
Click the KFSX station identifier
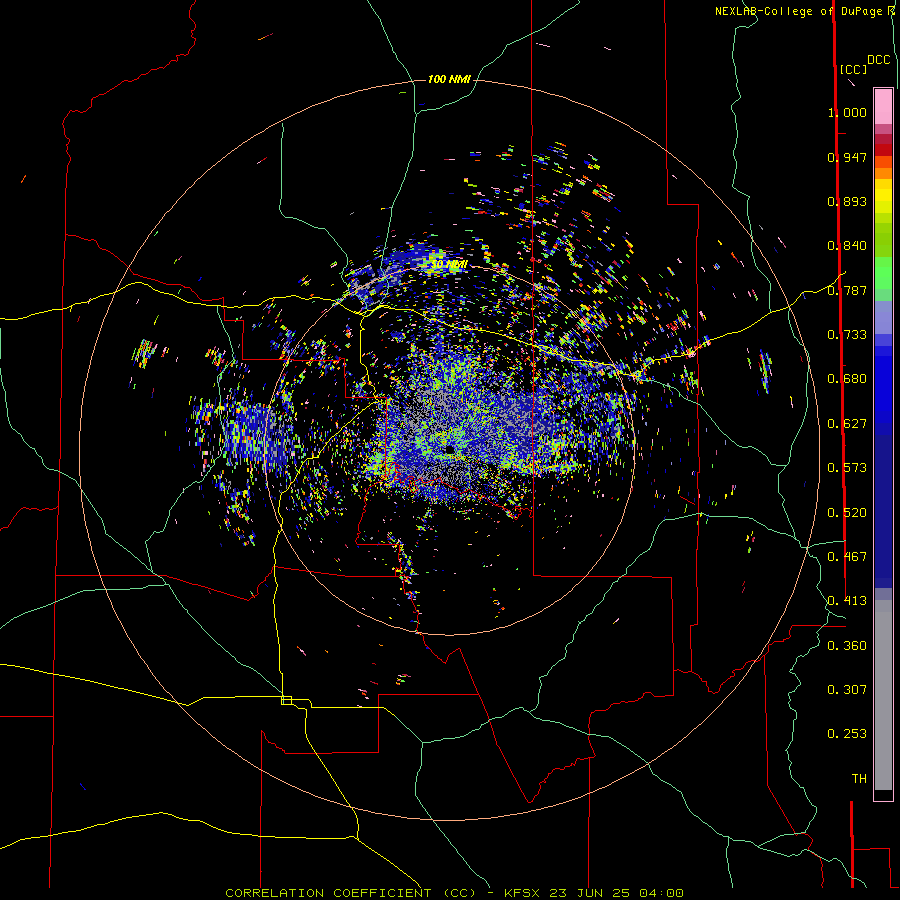tap(523, 893)
